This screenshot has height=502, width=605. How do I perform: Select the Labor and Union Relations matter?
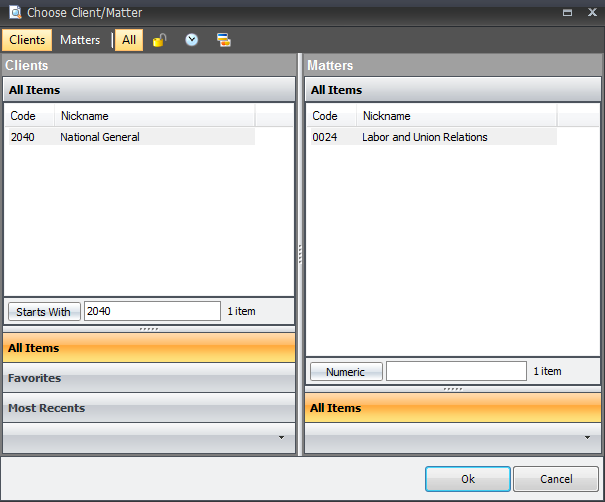(x=424, y=137)
